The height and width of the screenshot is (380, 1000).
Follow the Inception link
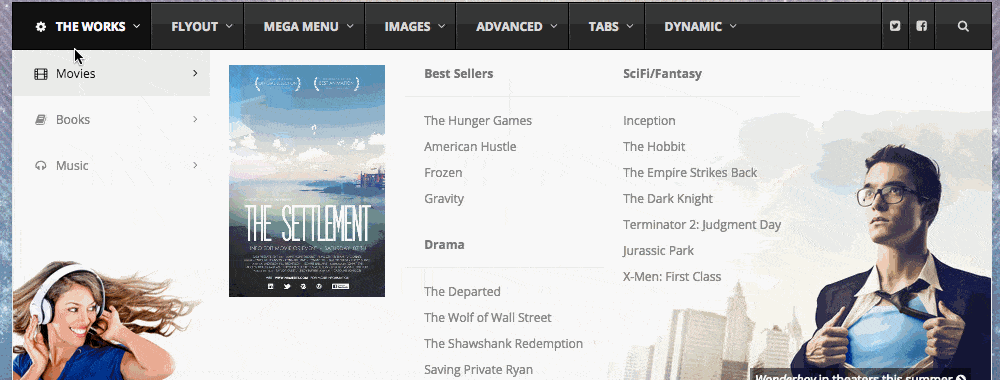(649, 121)
